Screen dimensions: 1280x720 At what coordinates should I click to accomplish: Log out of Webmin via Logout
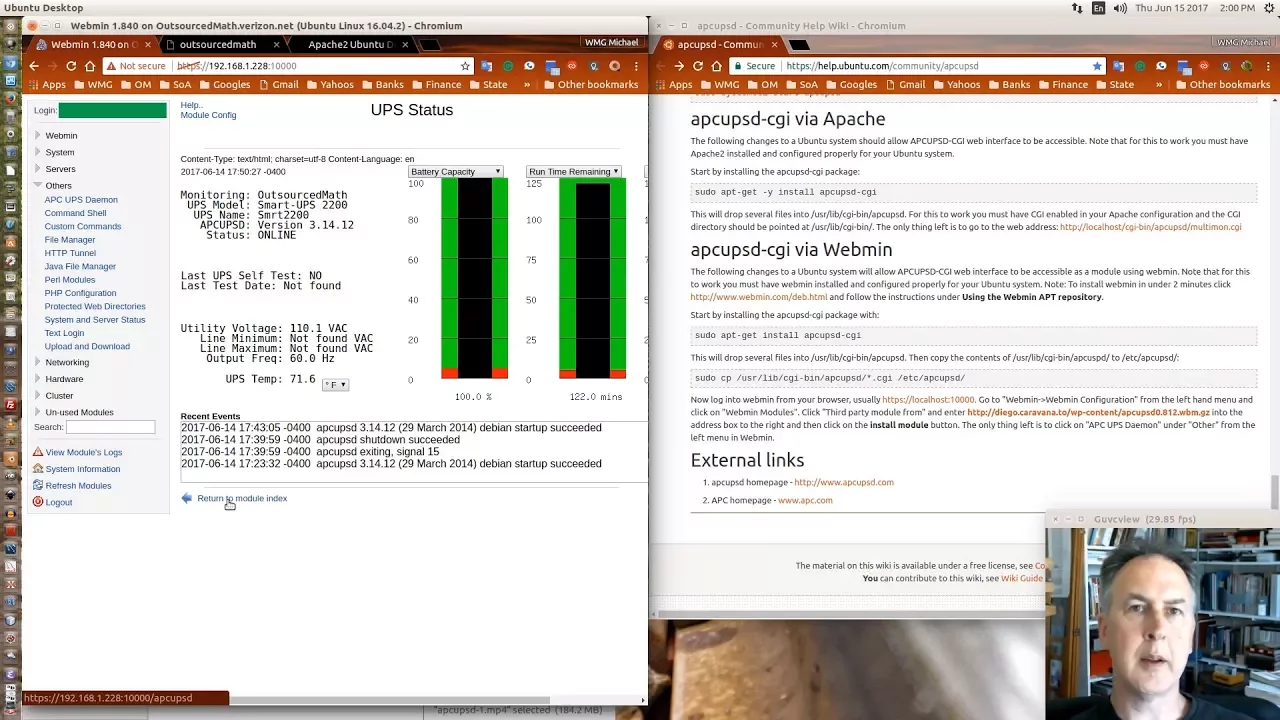(58, 502)
